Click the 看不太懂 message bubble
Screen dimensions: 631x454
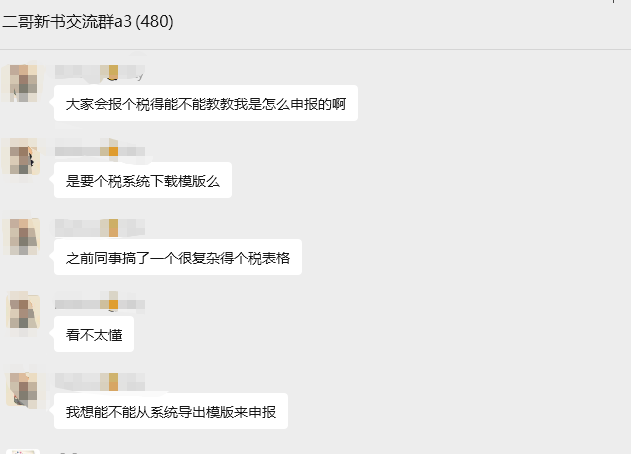[94, 335]
